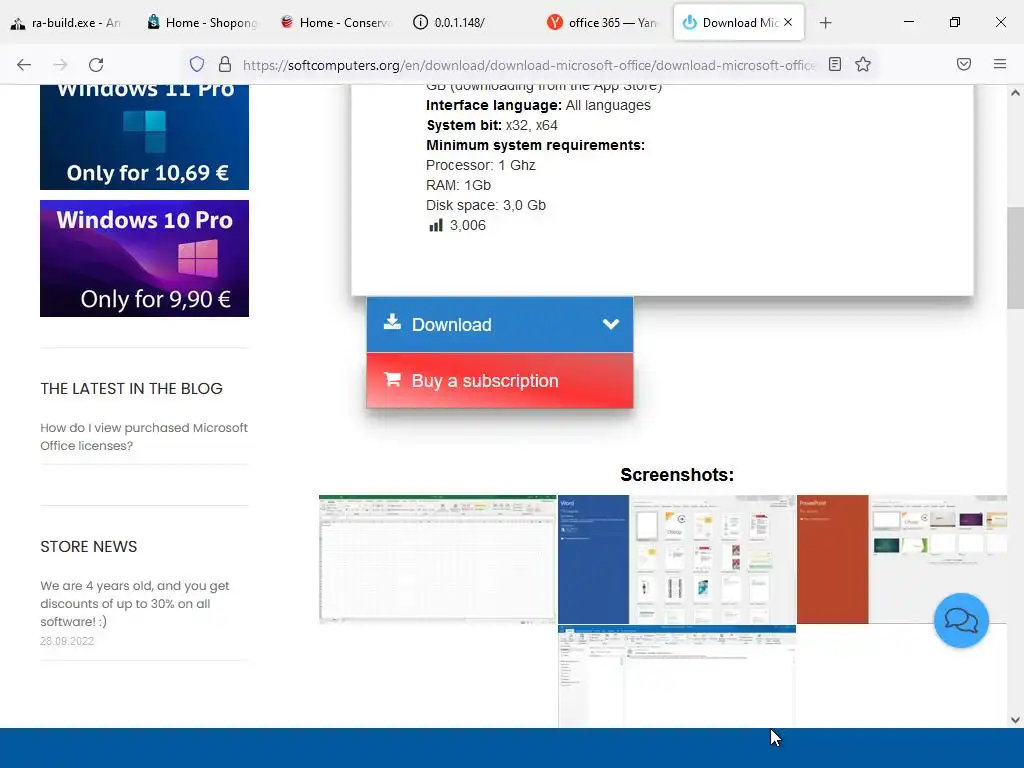This screenshot has height=768, width=1024.
Task: Click the Processor: 1 Ghz line
Action: 481,165
